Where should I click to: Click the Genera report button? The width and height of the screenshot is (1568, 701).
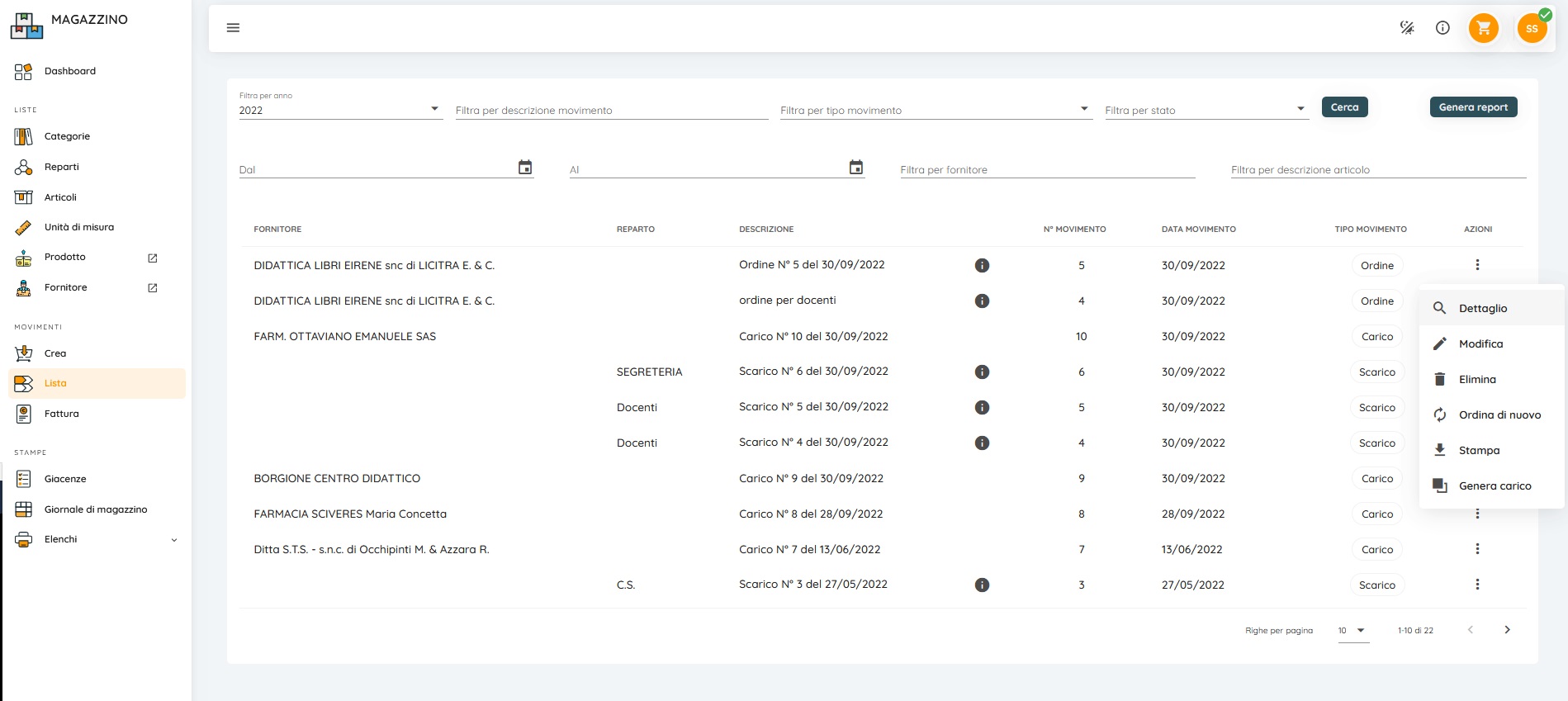coord(1473,107)
